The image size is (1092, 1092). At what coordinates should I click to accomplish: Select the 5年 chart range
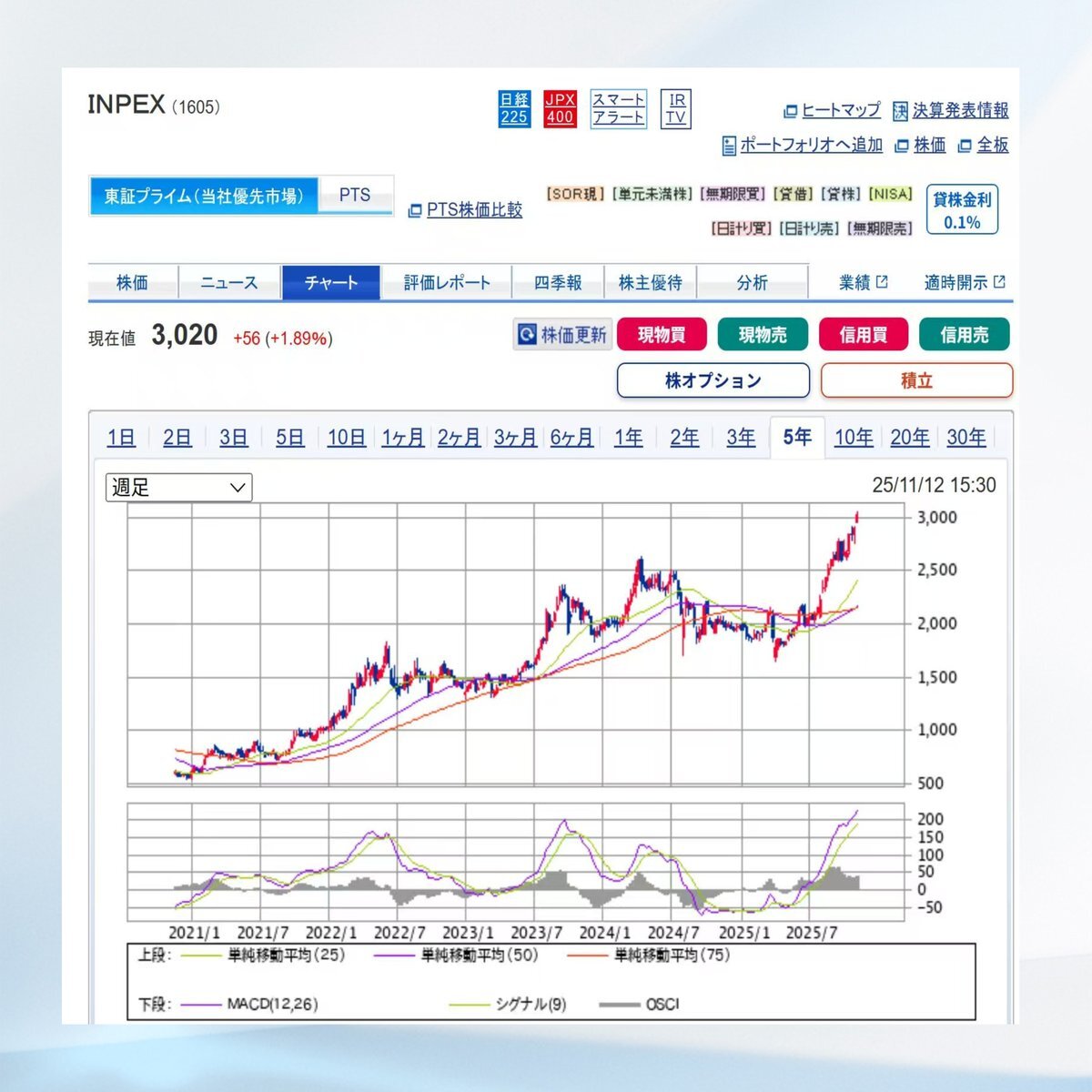click(797, 438)
